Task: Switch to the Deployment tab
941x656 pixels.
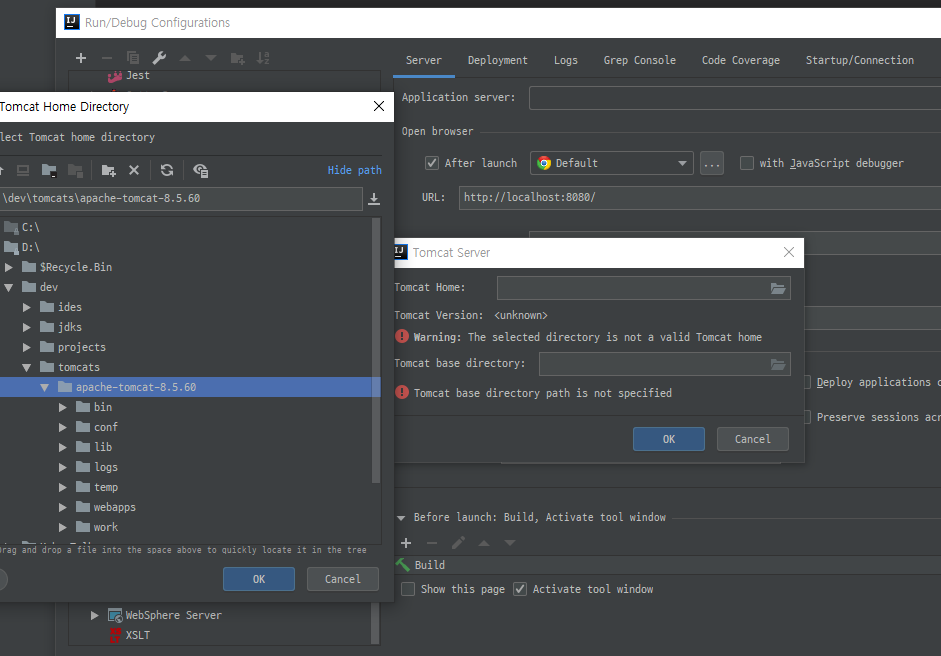Action: click(498, 60)
